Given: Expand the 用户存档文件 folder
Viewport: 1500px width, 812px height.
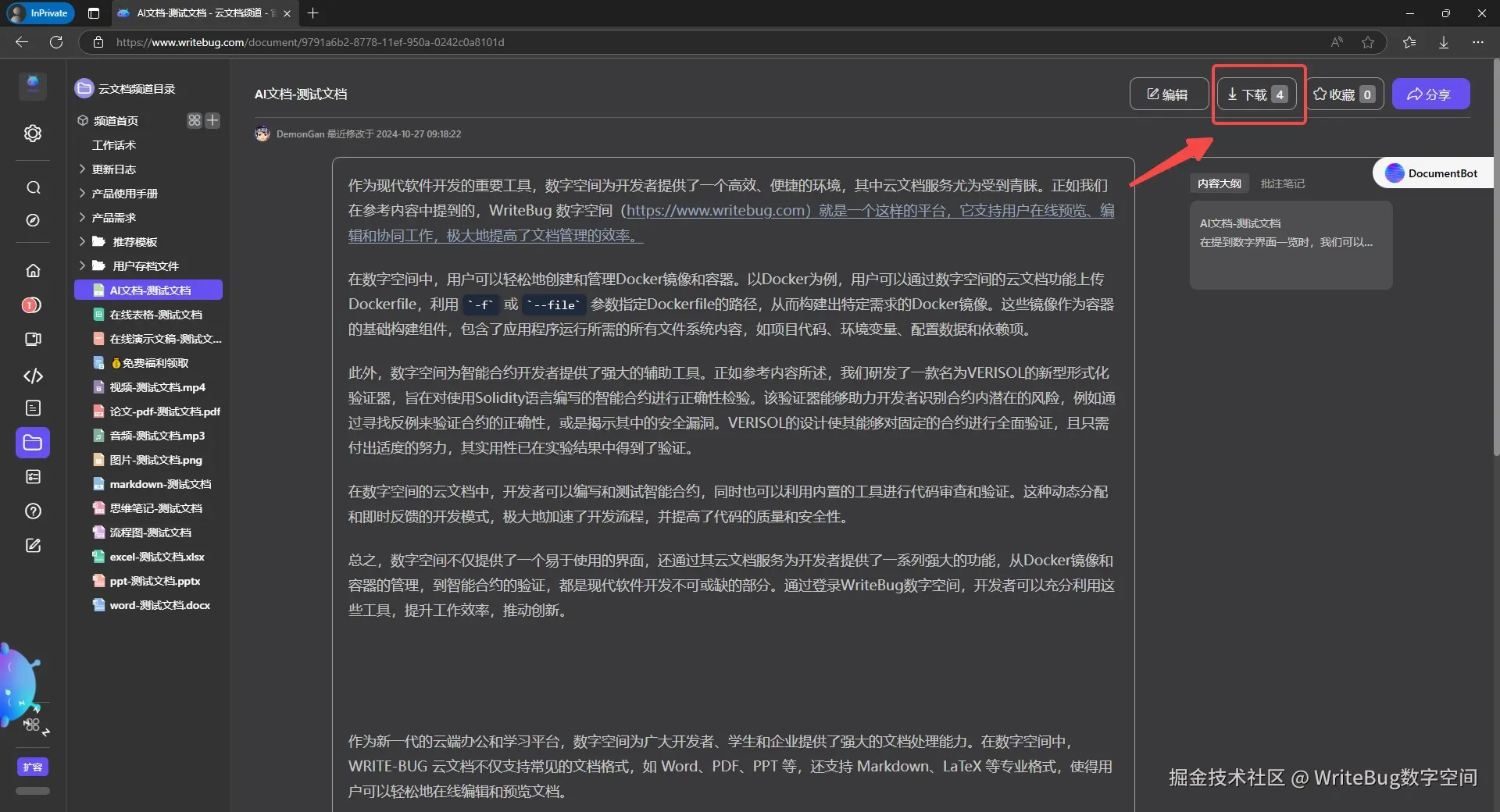Looking at the screenshot, I should point(81,265).
